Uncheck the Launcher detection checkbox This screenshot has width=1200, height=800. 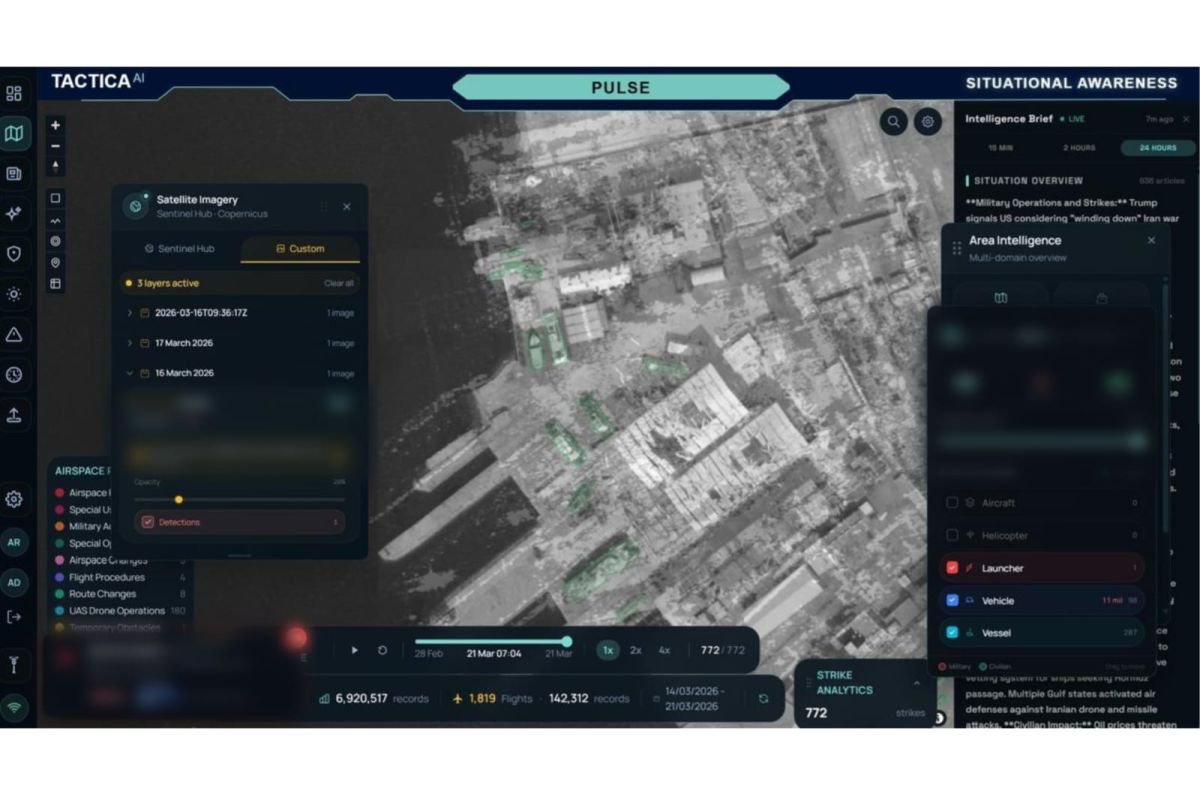click(952, 568)
